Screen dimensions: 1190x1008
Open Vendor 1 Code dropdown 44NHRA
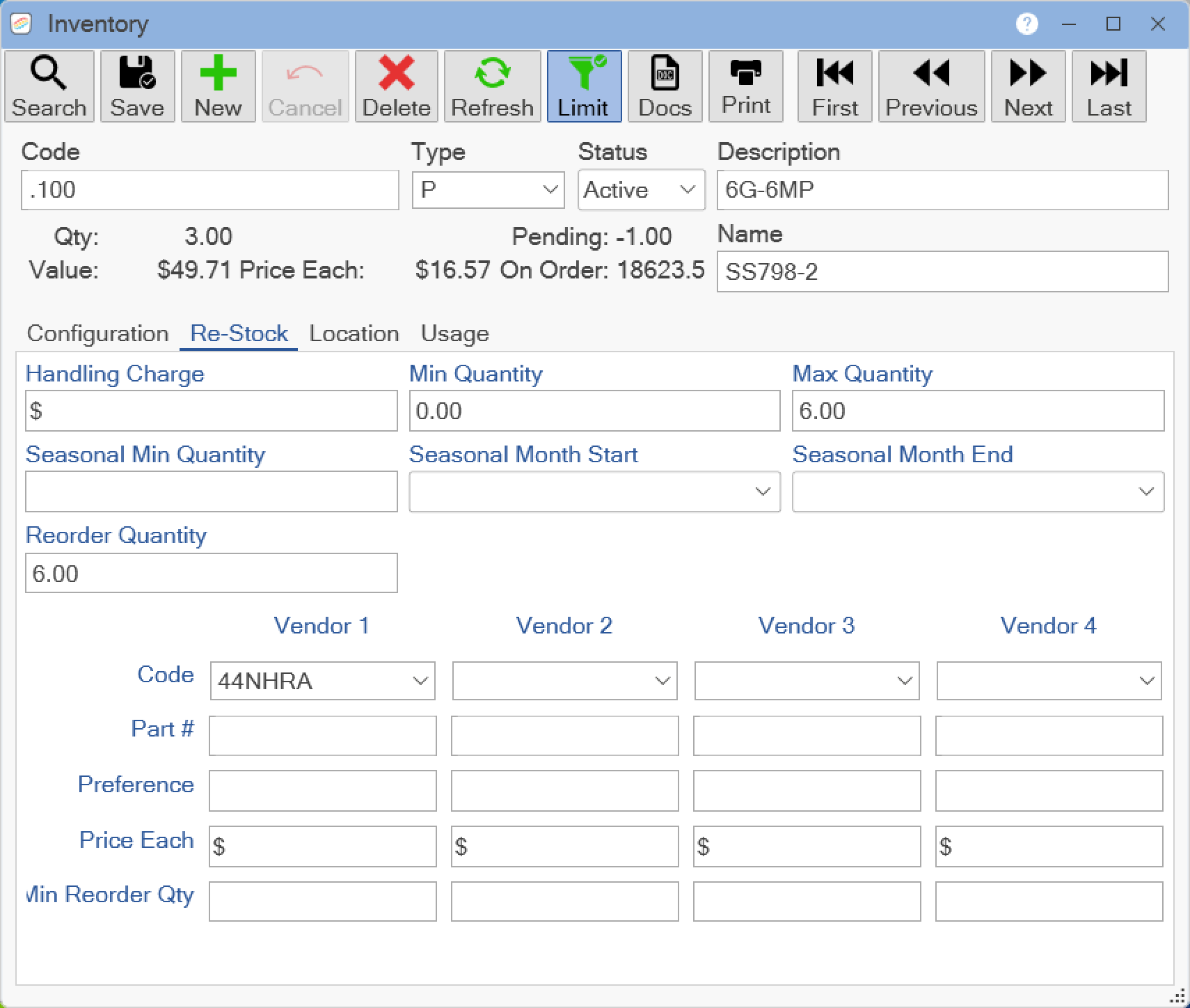[322, 680]
